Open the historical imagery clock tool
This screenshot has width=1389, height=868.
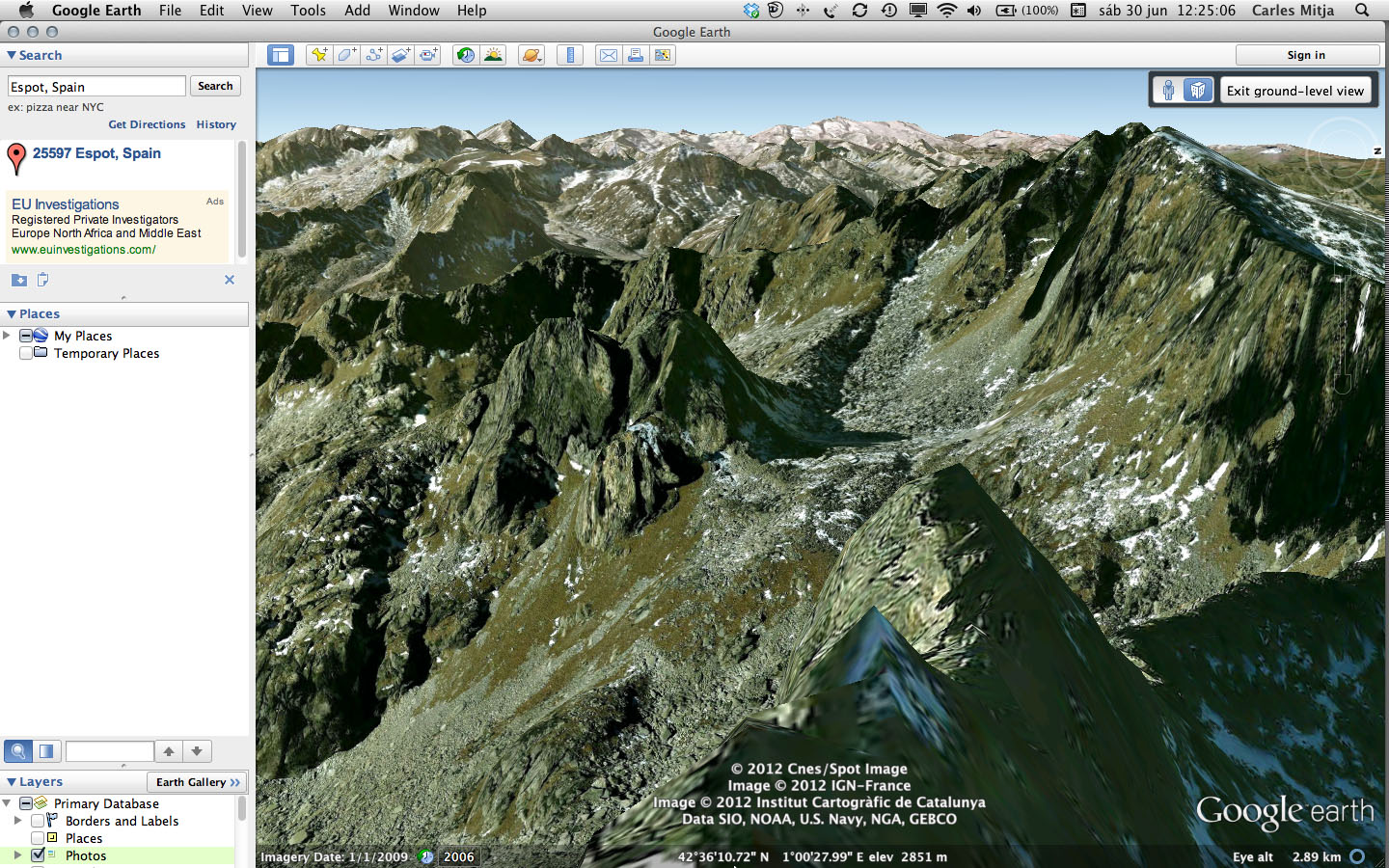(466, 55)
